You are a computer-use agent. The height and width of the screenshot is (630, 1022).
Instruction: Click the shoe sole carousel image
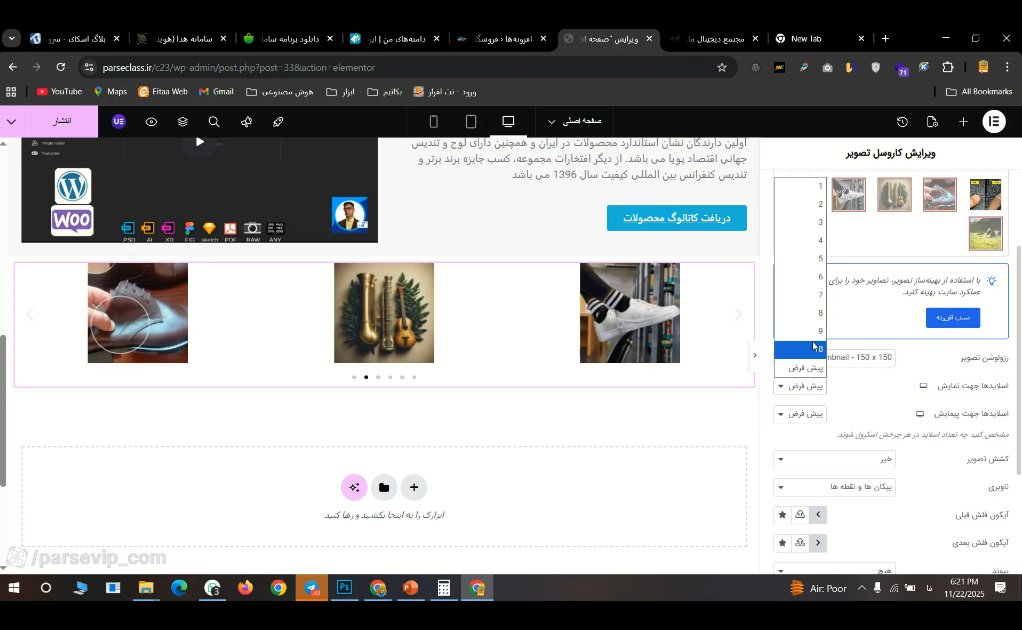[x=138, y=313]
